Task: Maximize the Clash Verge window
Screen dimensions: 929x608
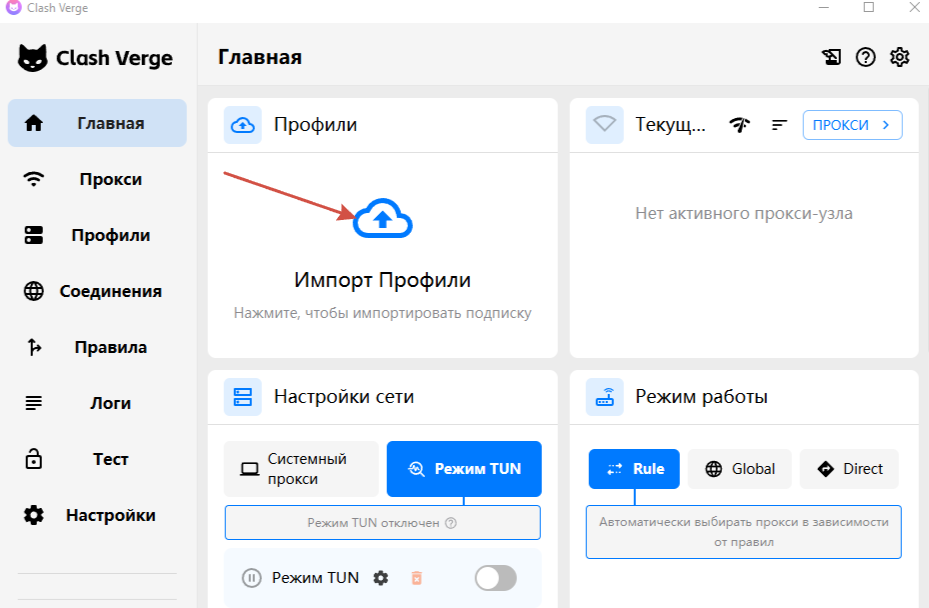Action: pyautogui.click(x=869, y=7)
